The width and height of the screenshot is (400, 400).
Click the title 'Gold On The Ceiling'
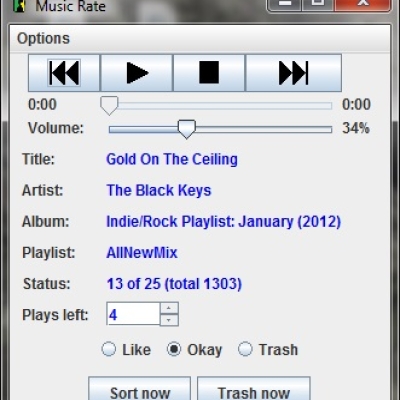click(x=172, y=159)
